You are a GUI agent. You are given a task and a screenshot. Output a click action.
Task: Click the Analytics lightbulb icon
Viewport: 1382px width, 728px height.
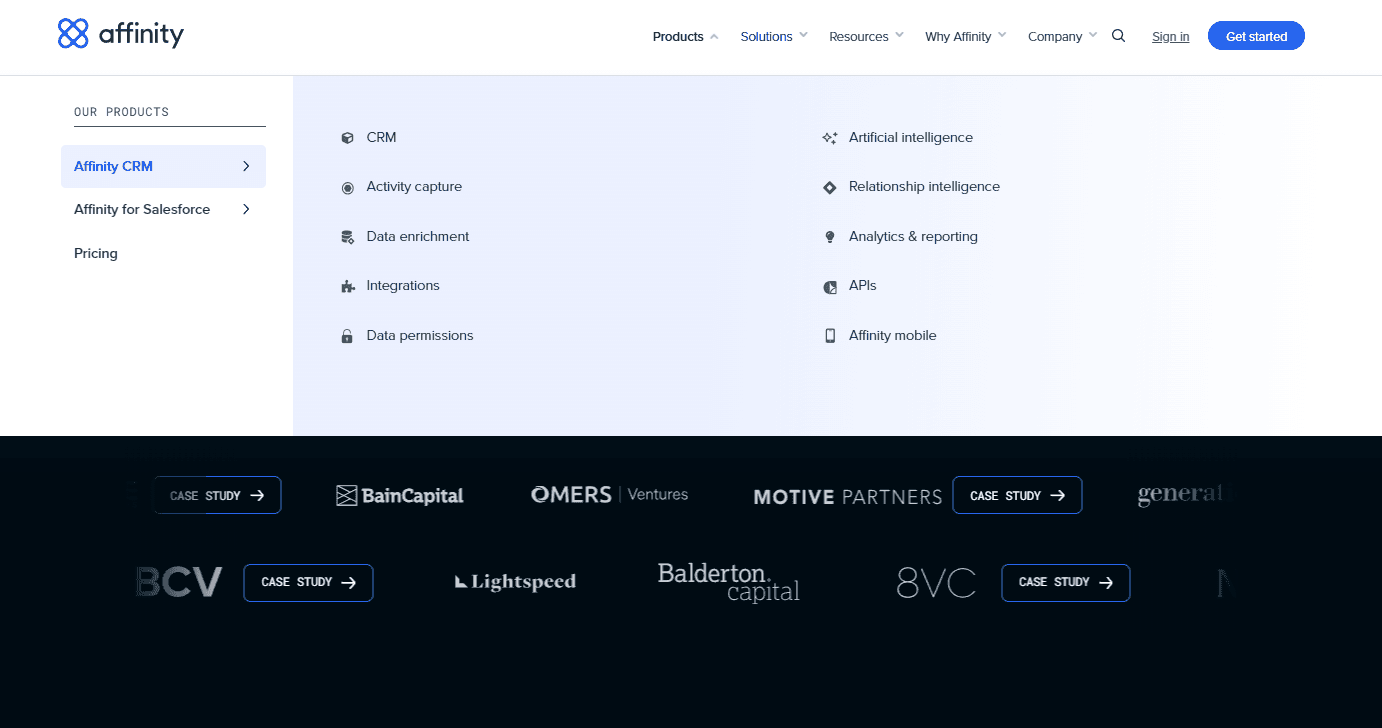[x=829, y=237]
